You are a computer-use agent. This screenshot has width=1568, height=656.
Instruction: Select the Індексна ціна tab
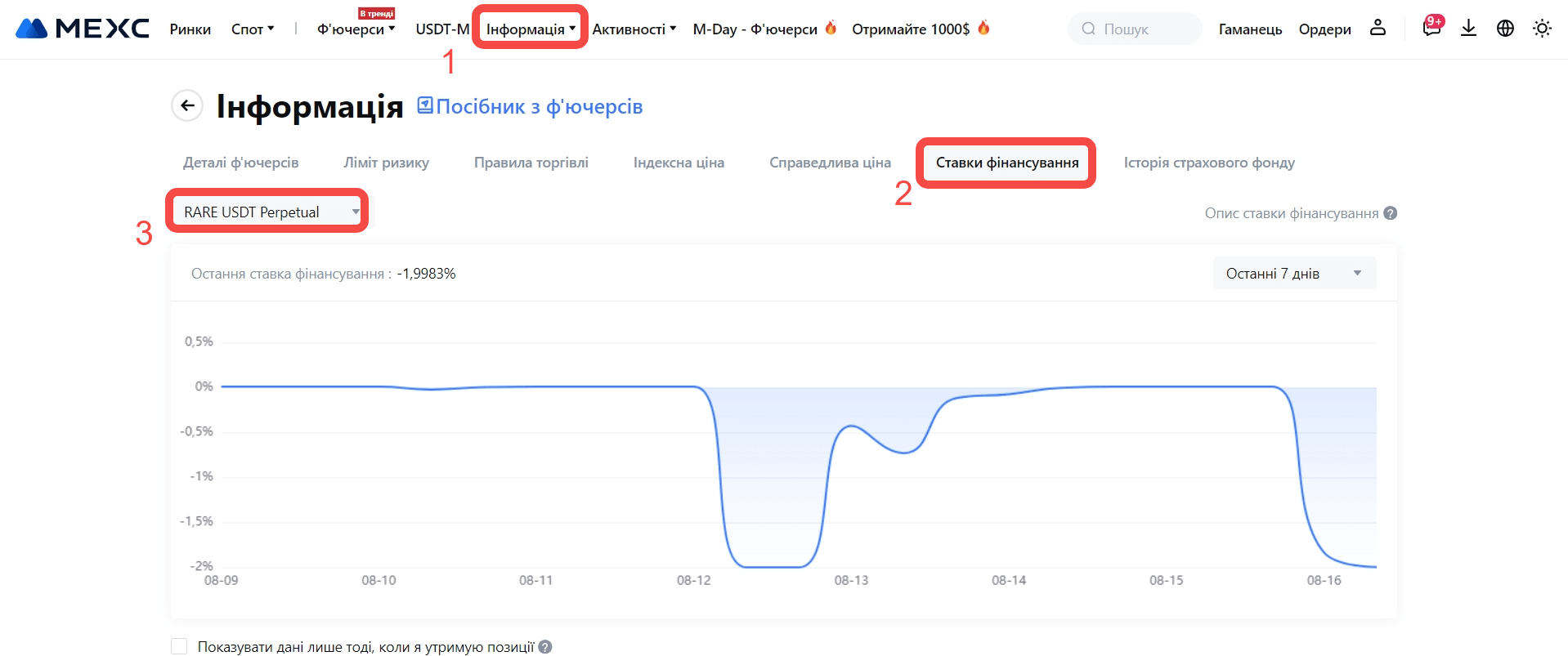(x=679, y=163)
